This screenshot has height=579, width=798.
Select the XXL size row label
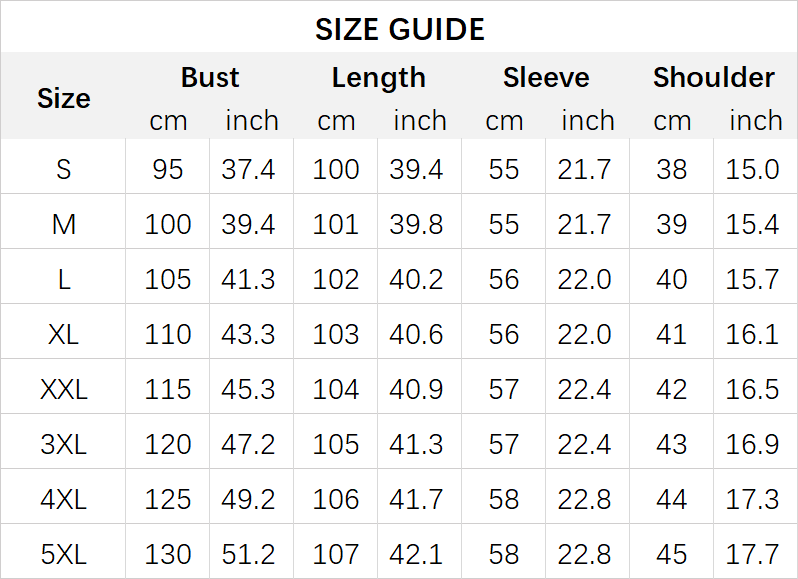63,389
